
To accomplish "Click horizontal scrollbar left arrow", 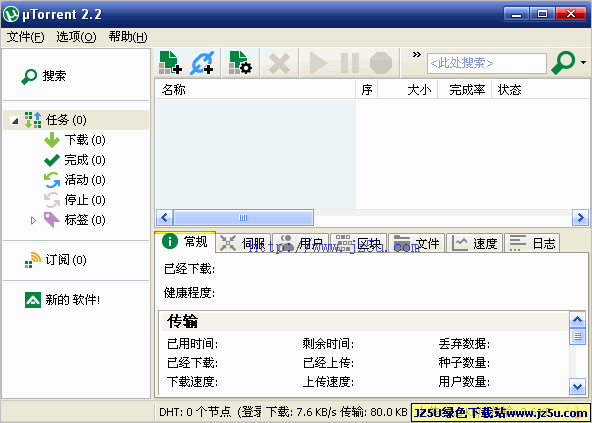I will pos(164,218).
